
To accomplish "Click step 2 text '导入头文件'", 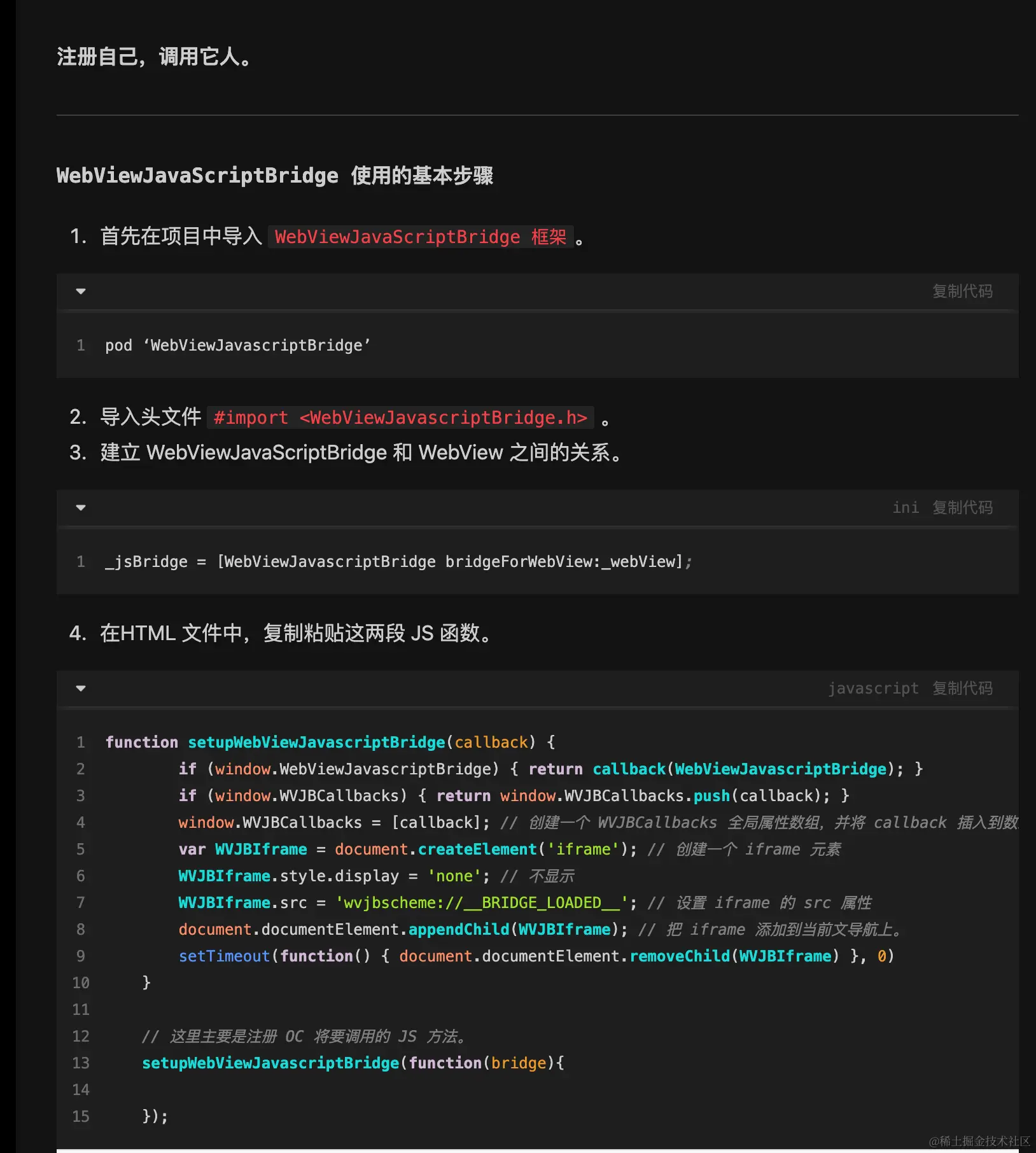I will tap(151, 417).
